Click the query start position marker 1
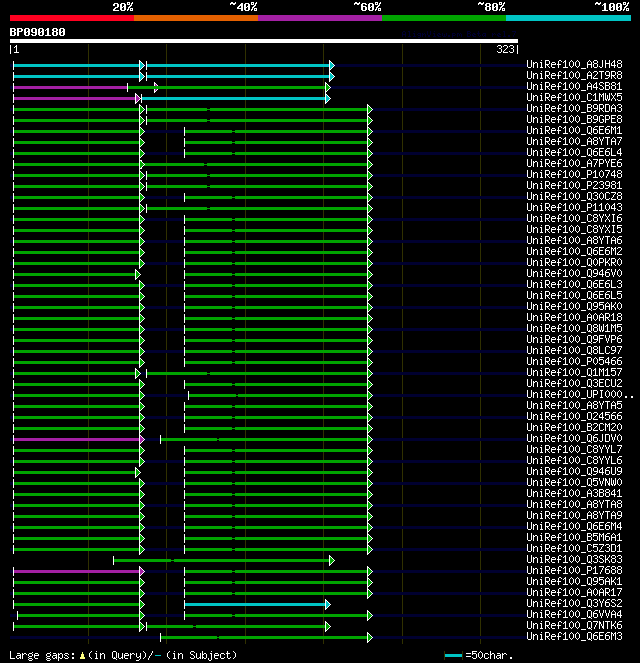Image resolution: width=640 pixels, height=663 pixels. coord(15,49)
